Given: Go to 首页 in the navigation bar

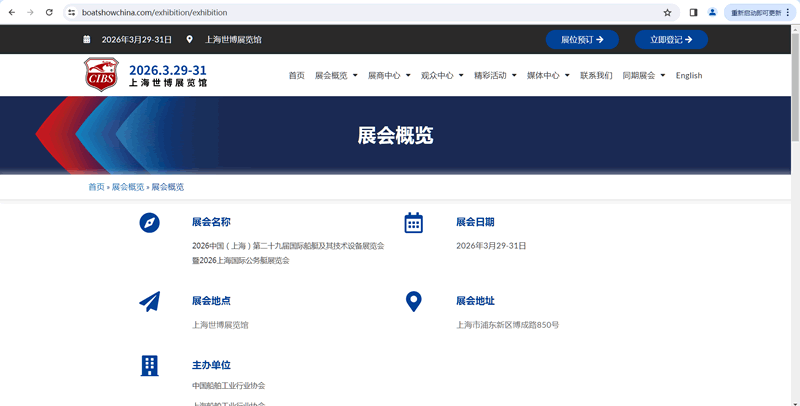Looking at the screenshot, I should (296, 75).
